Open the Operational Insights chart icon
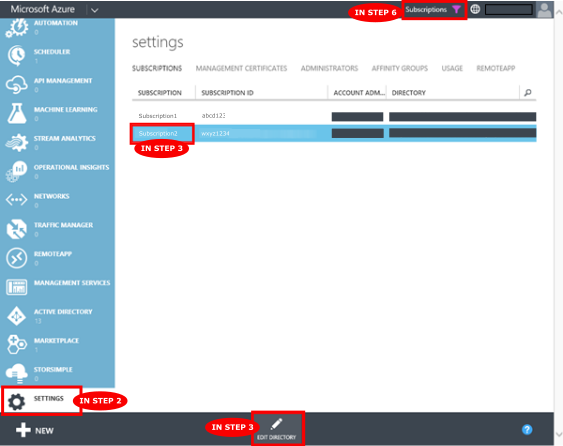This screenshot has width=563, height=446. coord(17,171)
